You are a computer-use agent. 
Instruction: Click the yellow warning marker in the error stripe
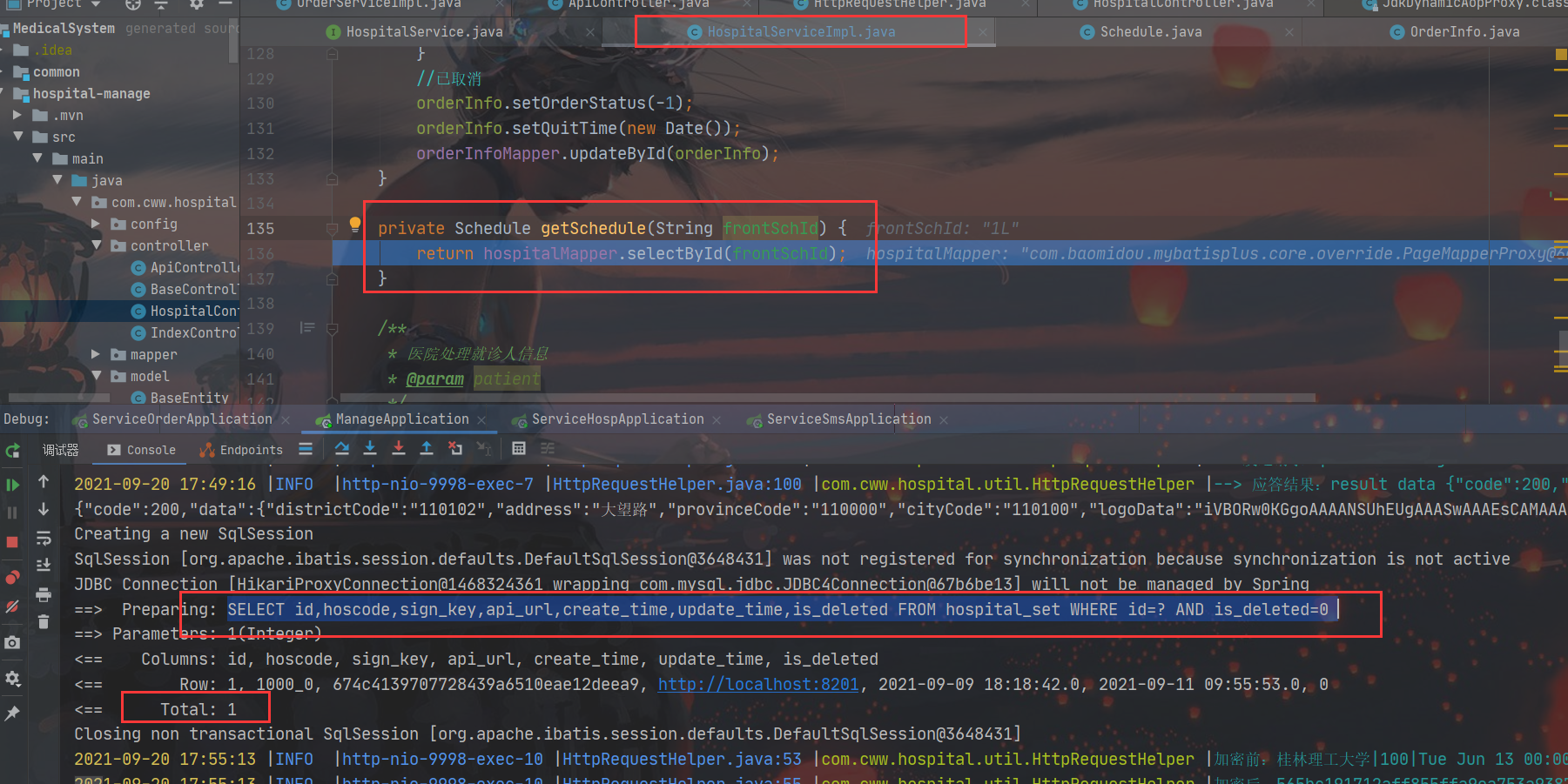click(x=1560, y=54)
